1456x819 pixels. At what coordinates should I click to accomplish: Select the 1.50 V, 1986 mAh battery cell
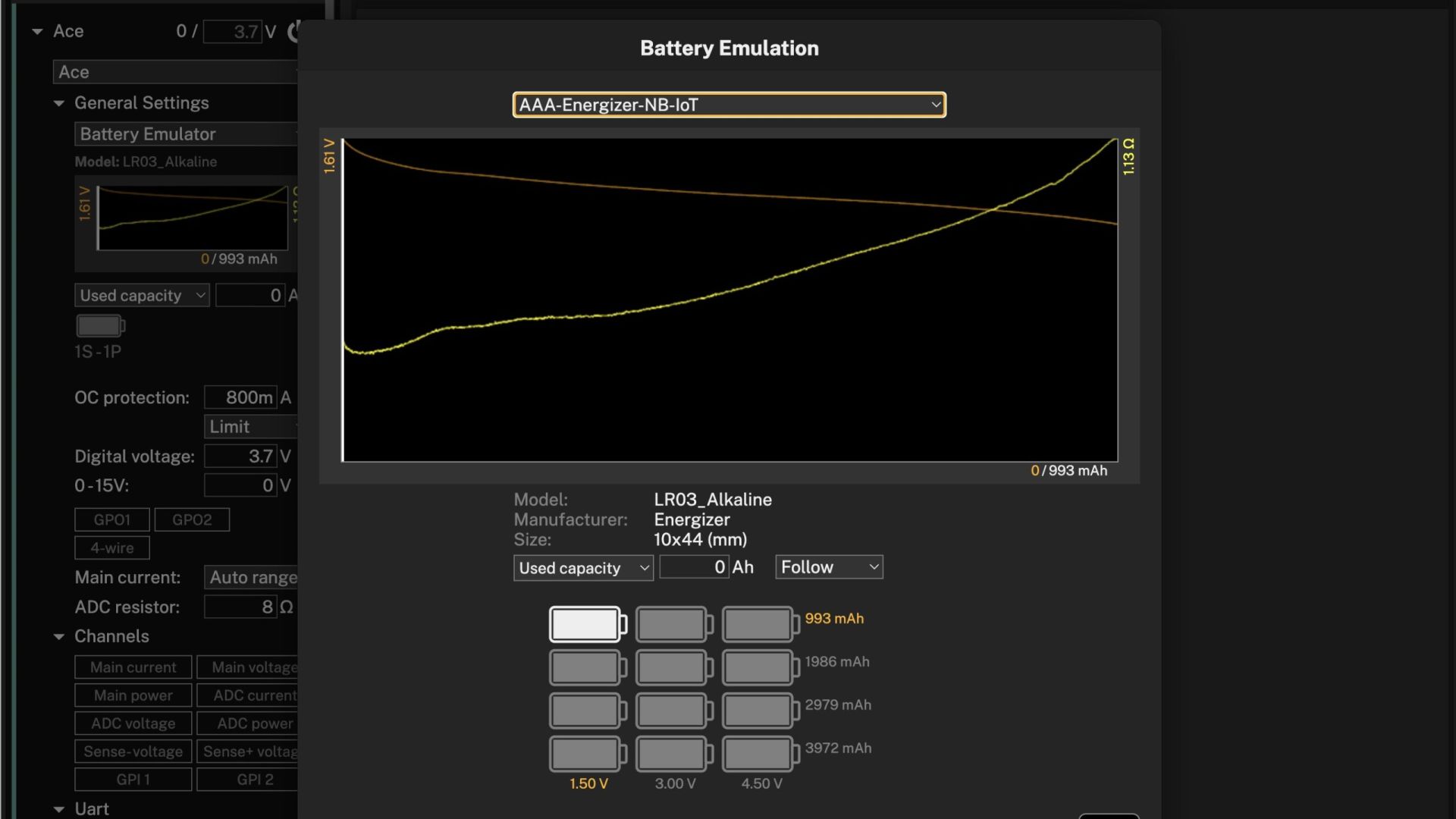pos(585,667)
